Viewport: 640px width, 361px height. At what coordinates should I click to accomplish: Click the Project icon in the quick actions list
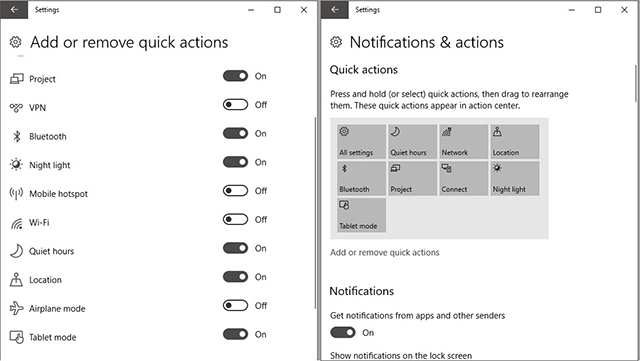(x=16, y=78)
